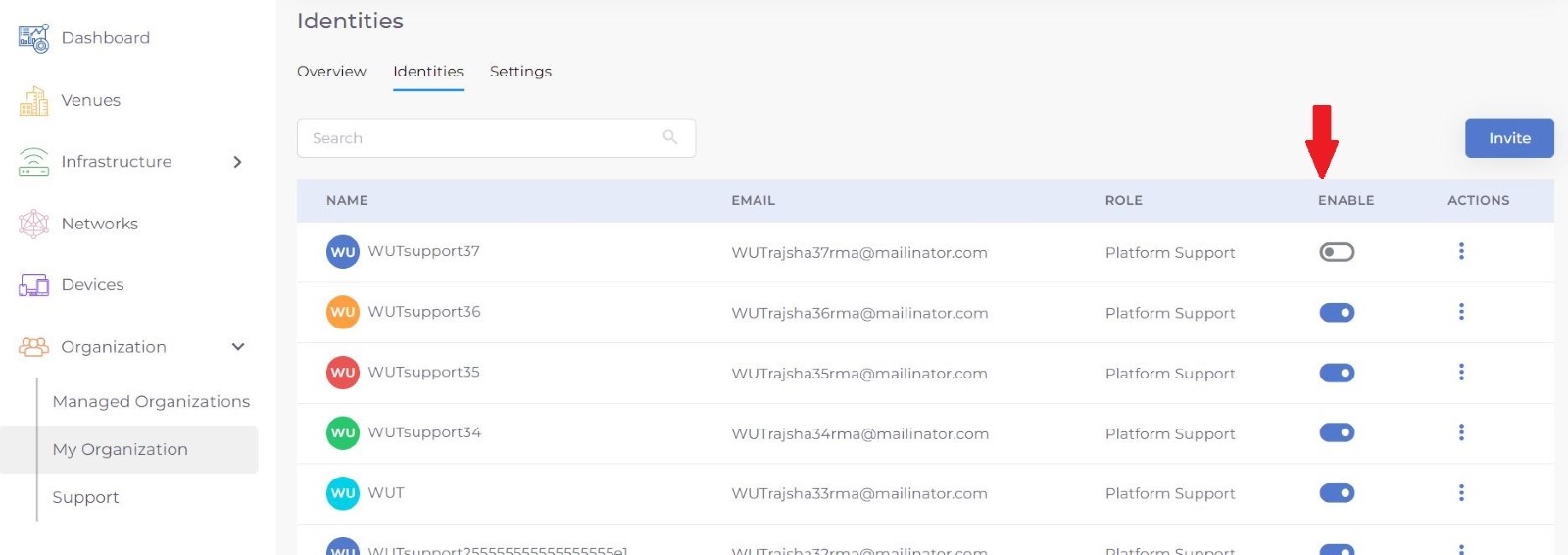
Task: Collapse the Organization section chevron
Action: coord(237,347)
